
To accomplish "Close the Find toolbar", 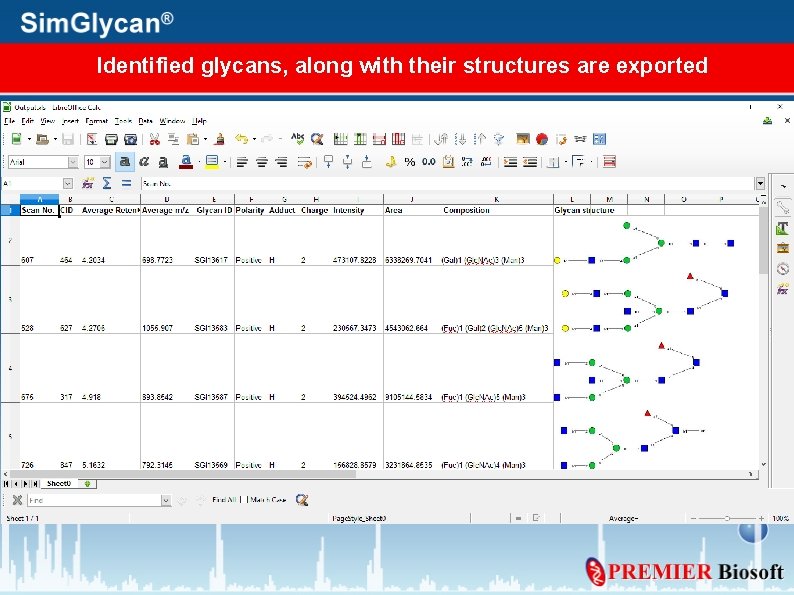I will click(17, 500).
